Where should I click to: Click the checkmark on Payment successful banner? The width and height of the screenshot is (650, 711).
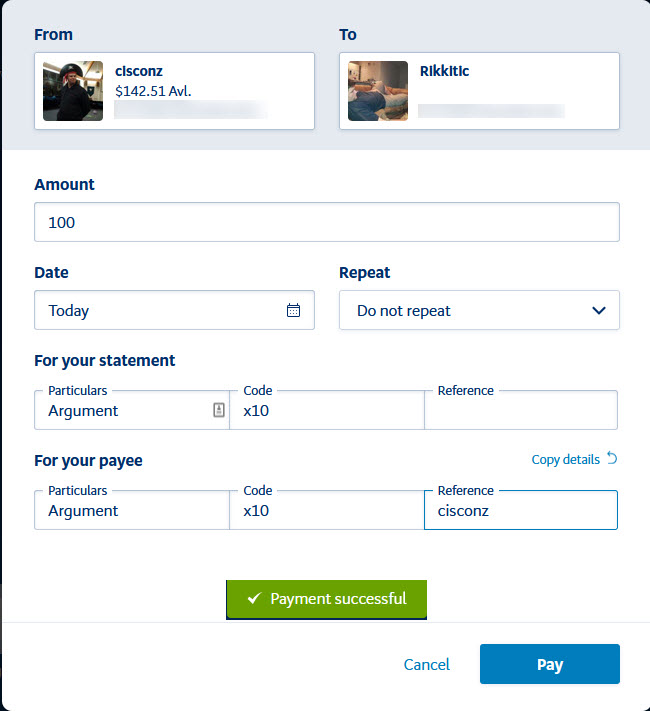coord(253,599)
